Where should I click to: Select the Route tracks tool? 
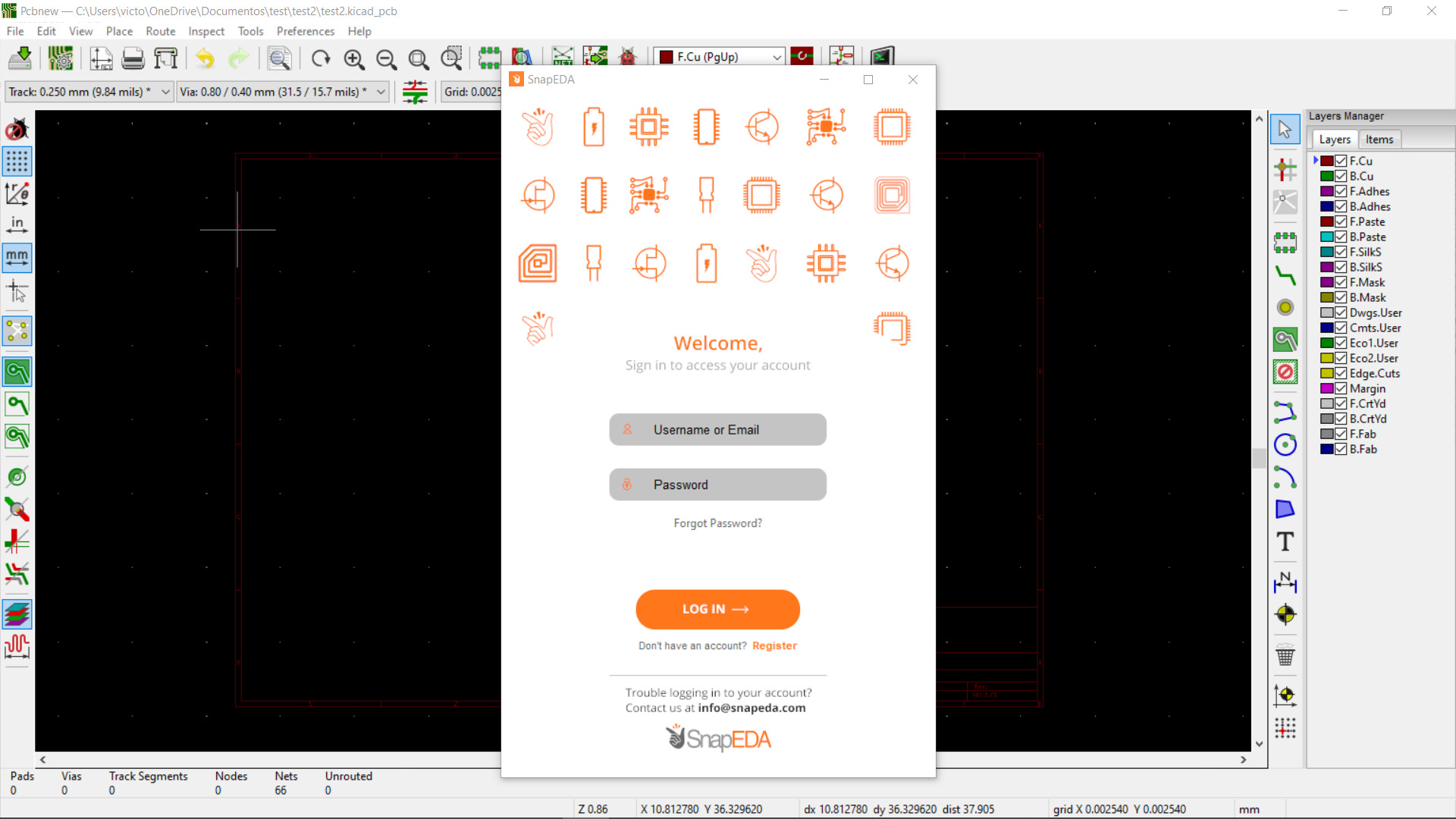point(1285,275)
